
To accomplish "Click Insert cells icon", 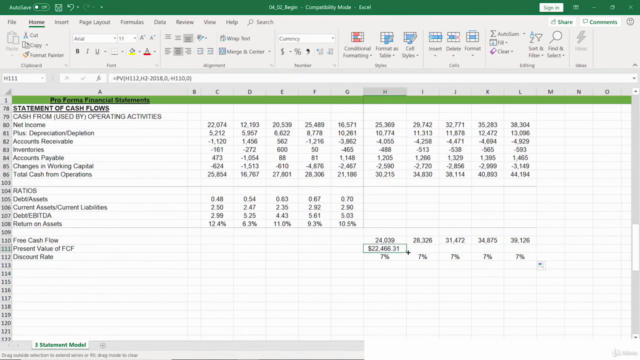I will [435, 38].
